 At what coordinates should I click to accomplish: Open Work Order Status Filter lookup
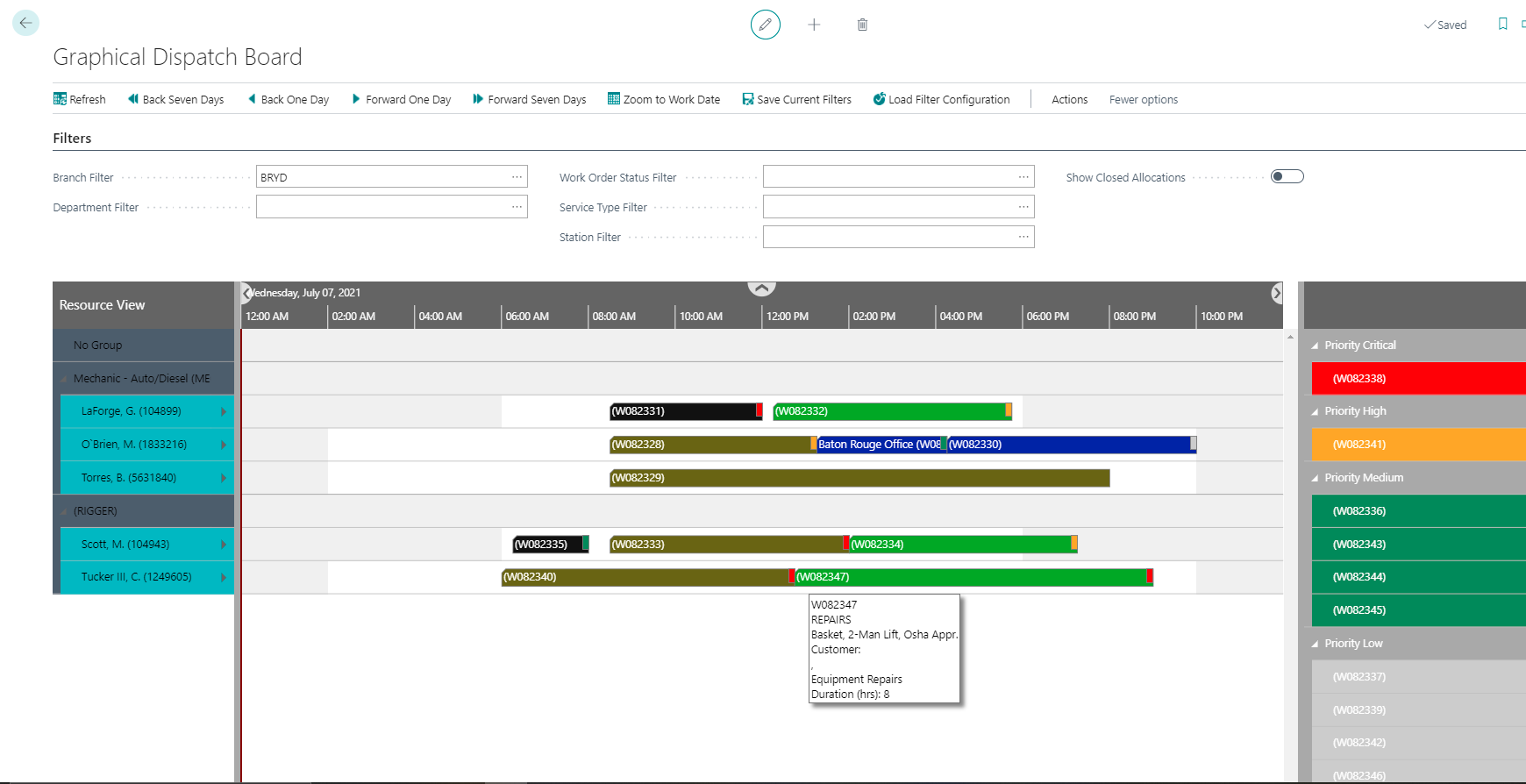click(x=1023, y=177)
